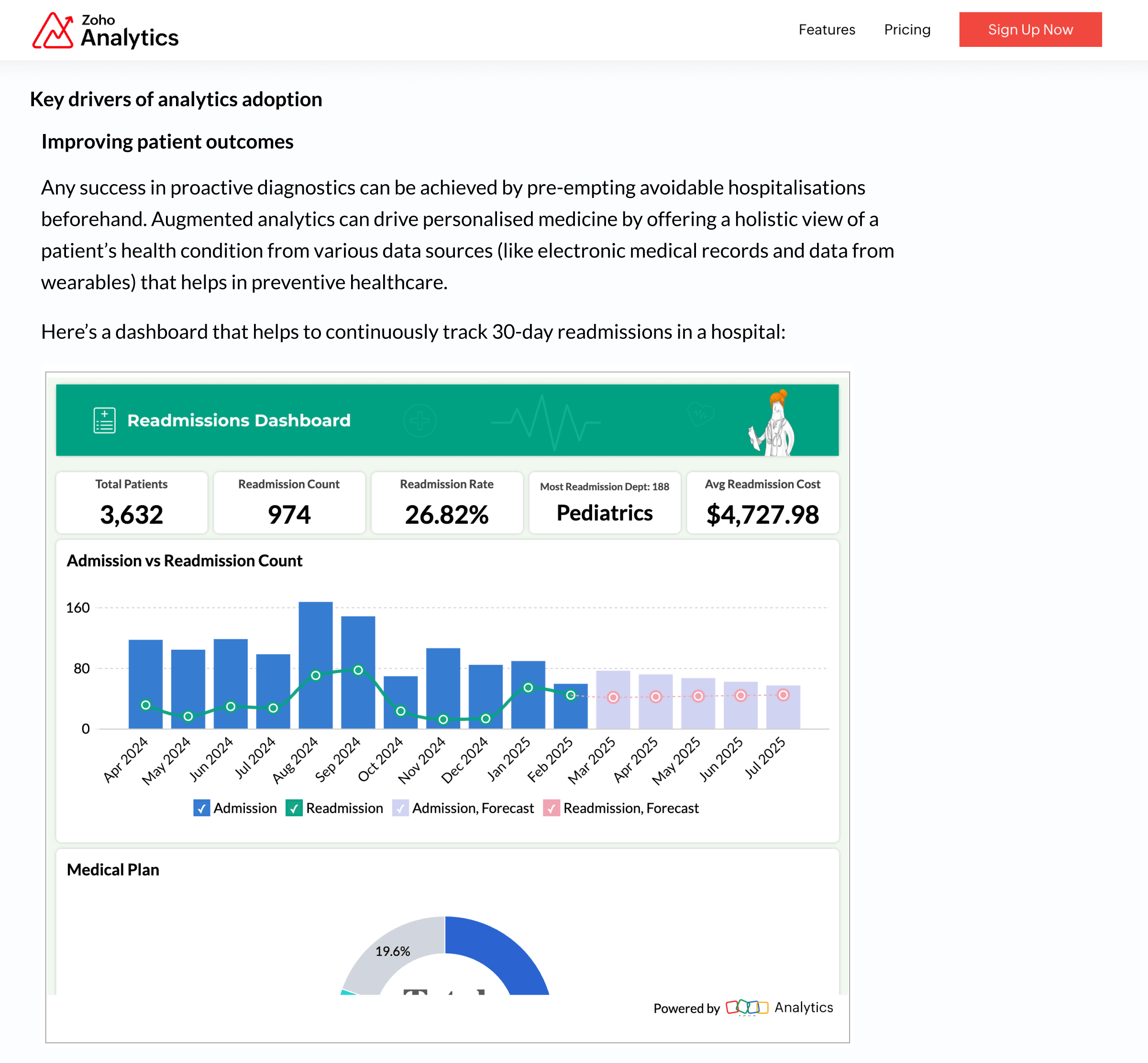The width and height of the screenshot is (1148, 1063).
Task: Click the Analytics link in the footer
Action: [x=804, y=1007]
